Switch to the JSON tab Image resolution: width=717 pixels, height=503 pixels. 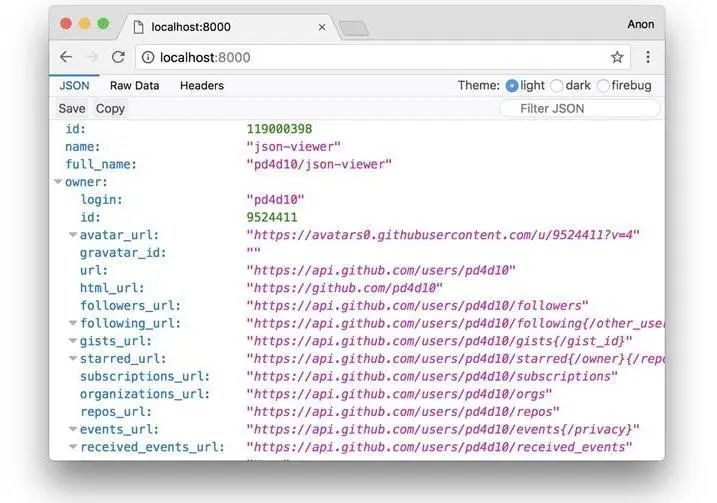74,86
